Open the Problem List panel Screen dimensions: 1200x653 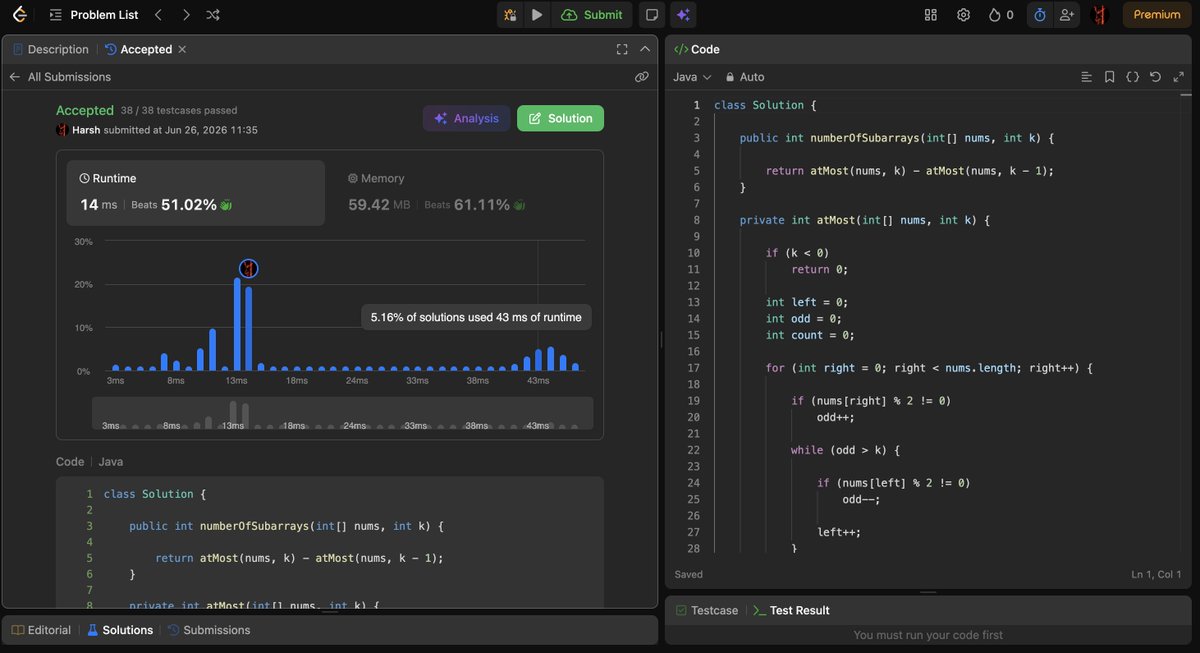point(92,15)
